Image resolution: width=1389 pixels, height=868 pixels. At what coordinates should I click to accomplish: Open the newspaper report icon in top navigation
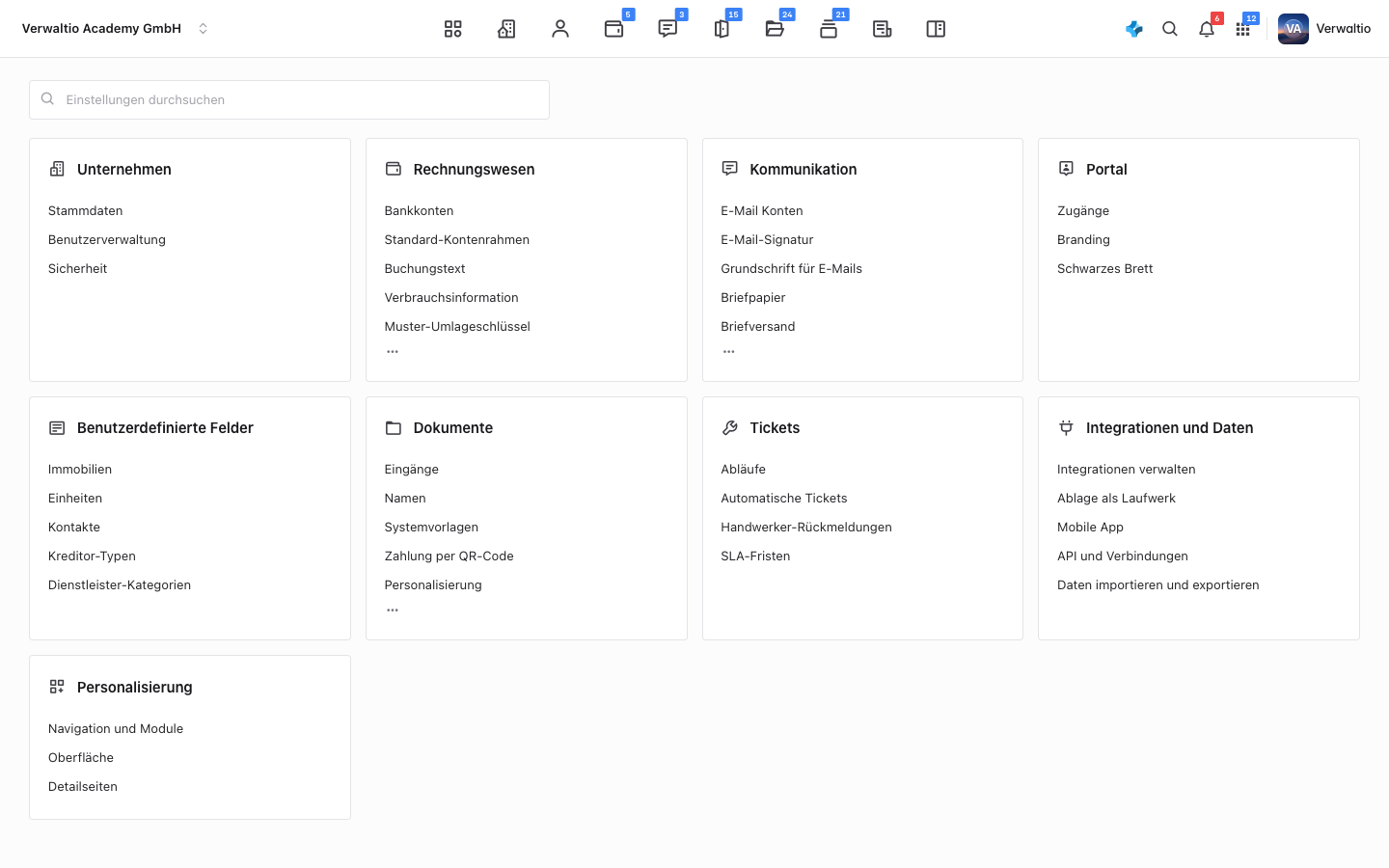pos(882,29)
